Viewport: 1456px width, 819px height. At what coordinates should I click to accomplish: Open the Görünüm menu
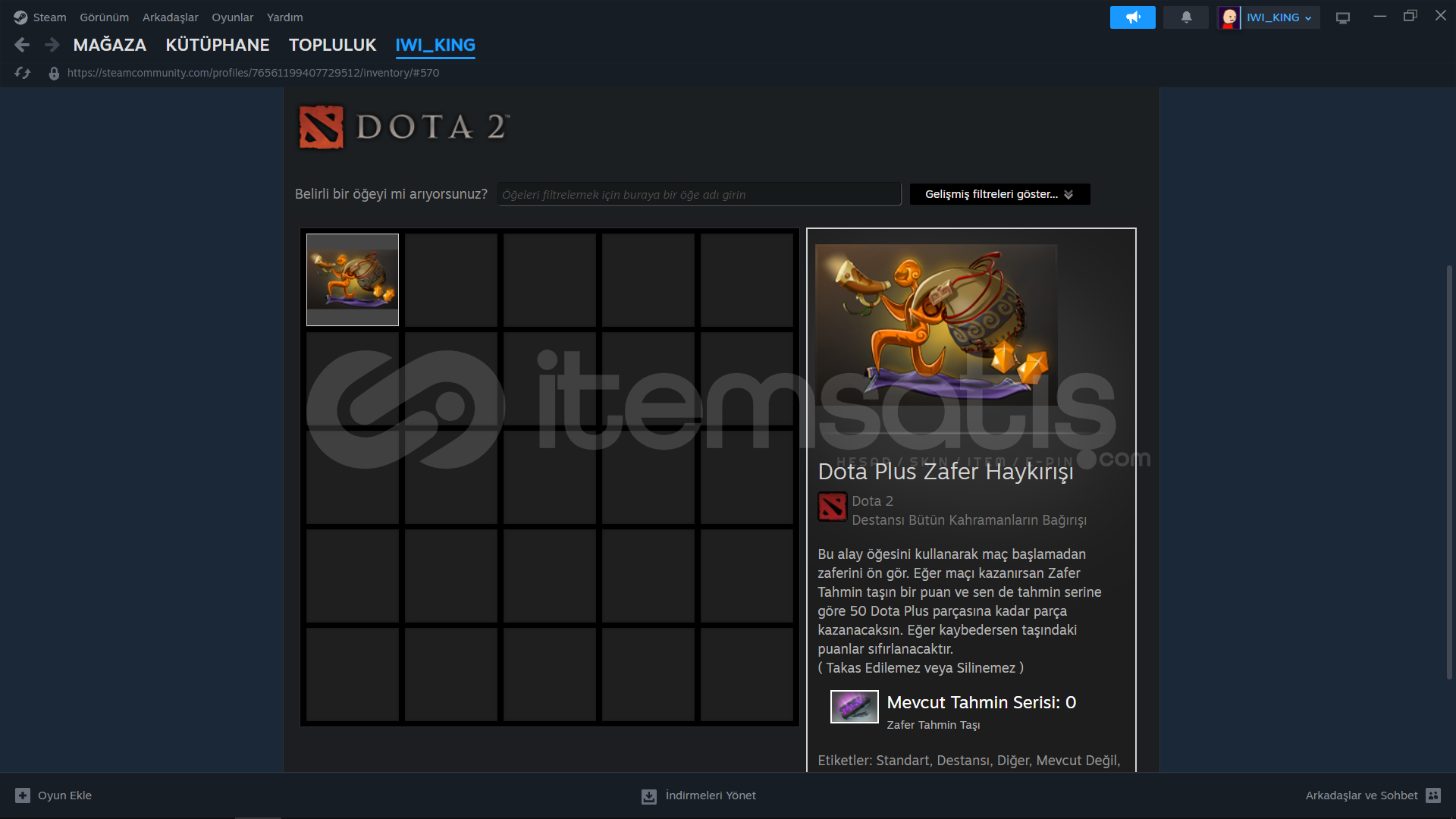tap(104, 17)
